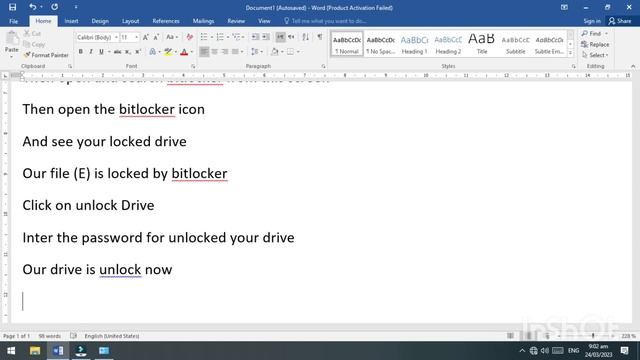Open the Paste options arrow
This screenshot has height=360, width=640.
pyautogui.click(x=11, y=56)
